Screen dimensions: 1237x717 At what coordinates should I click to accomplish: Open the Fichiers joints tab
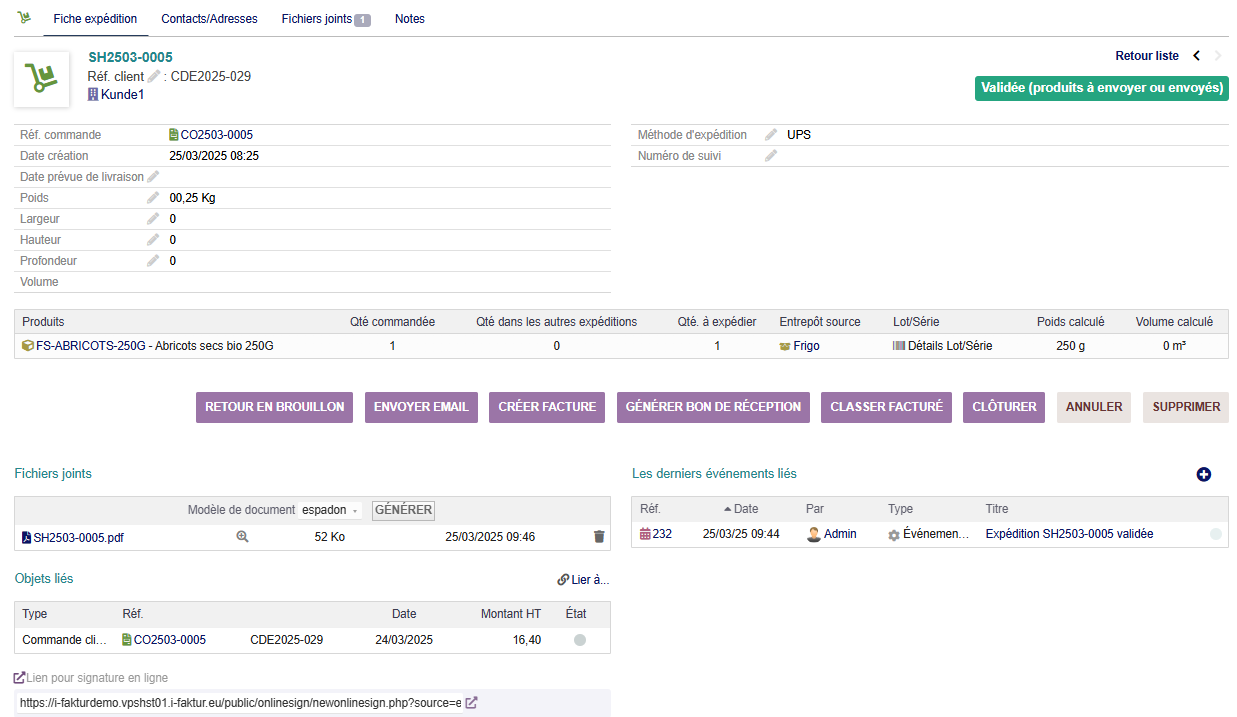(x=325, y=19)
